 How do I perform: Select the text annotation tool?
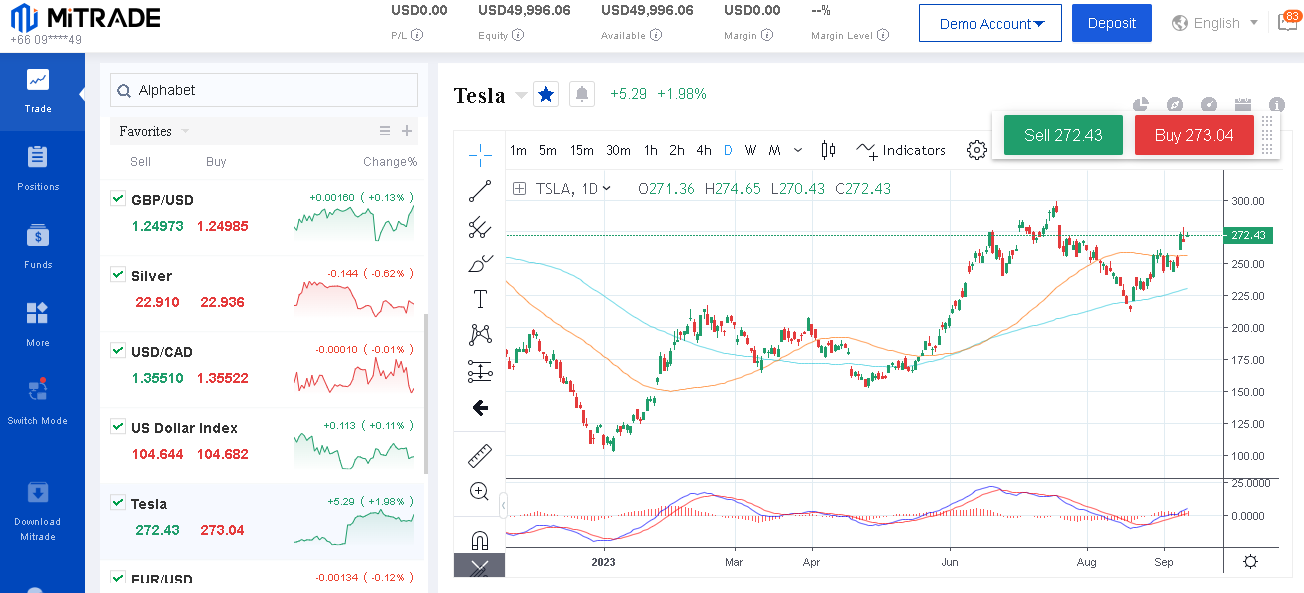click(x=480, y=299)
